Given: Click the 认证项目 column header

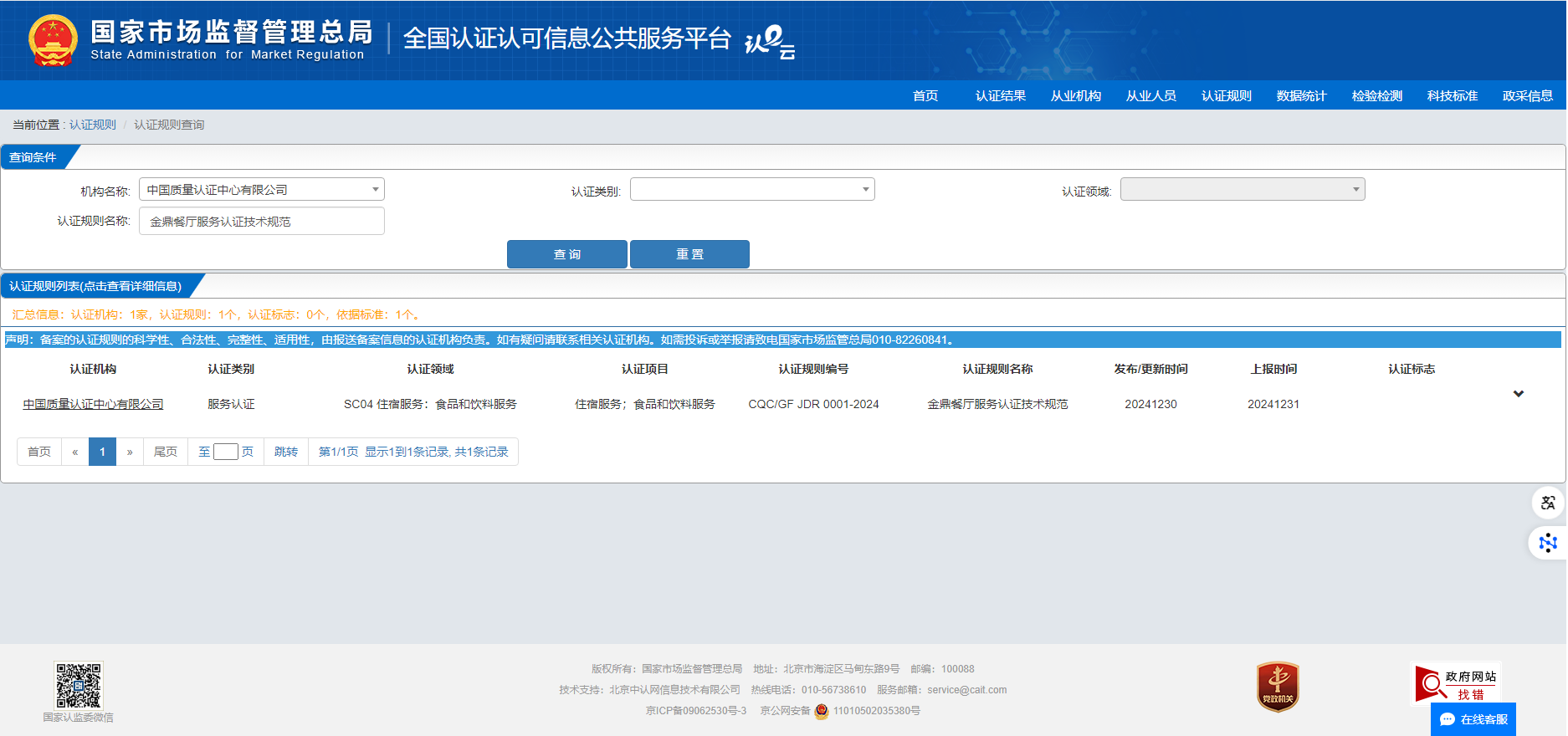Looking at the screenshot, I should click(645, 369).
